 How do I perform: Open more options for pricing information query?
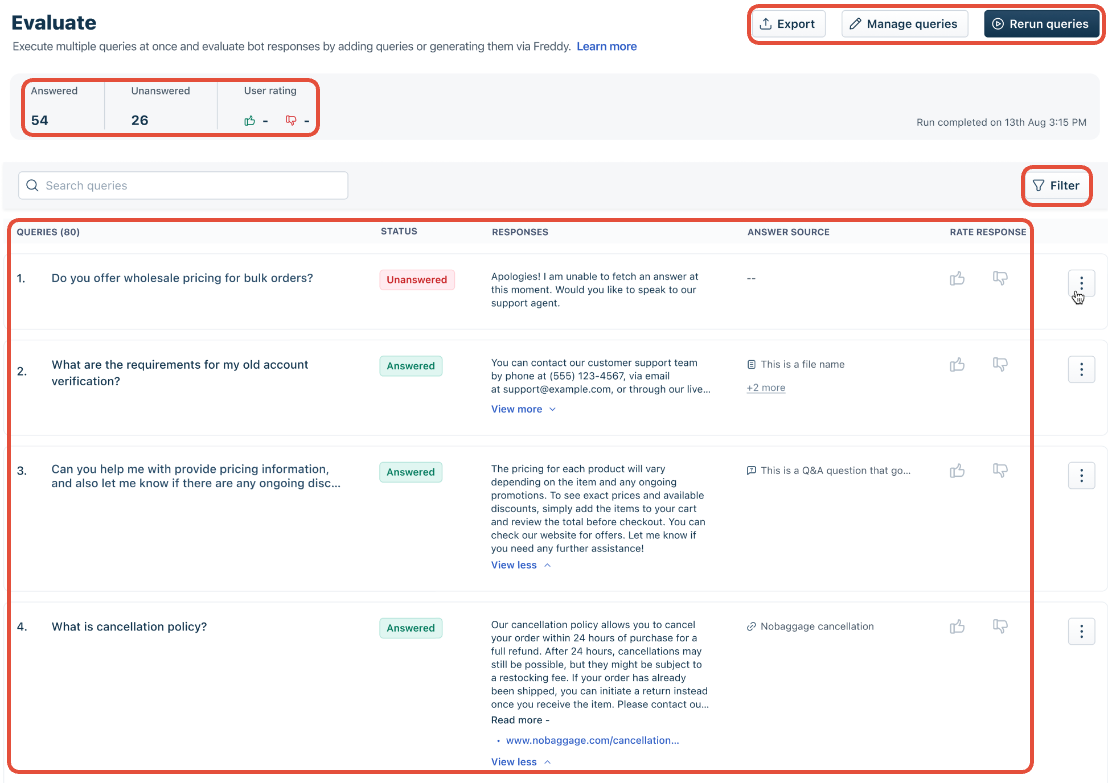pyautogui.click(x=1081, y=476)
